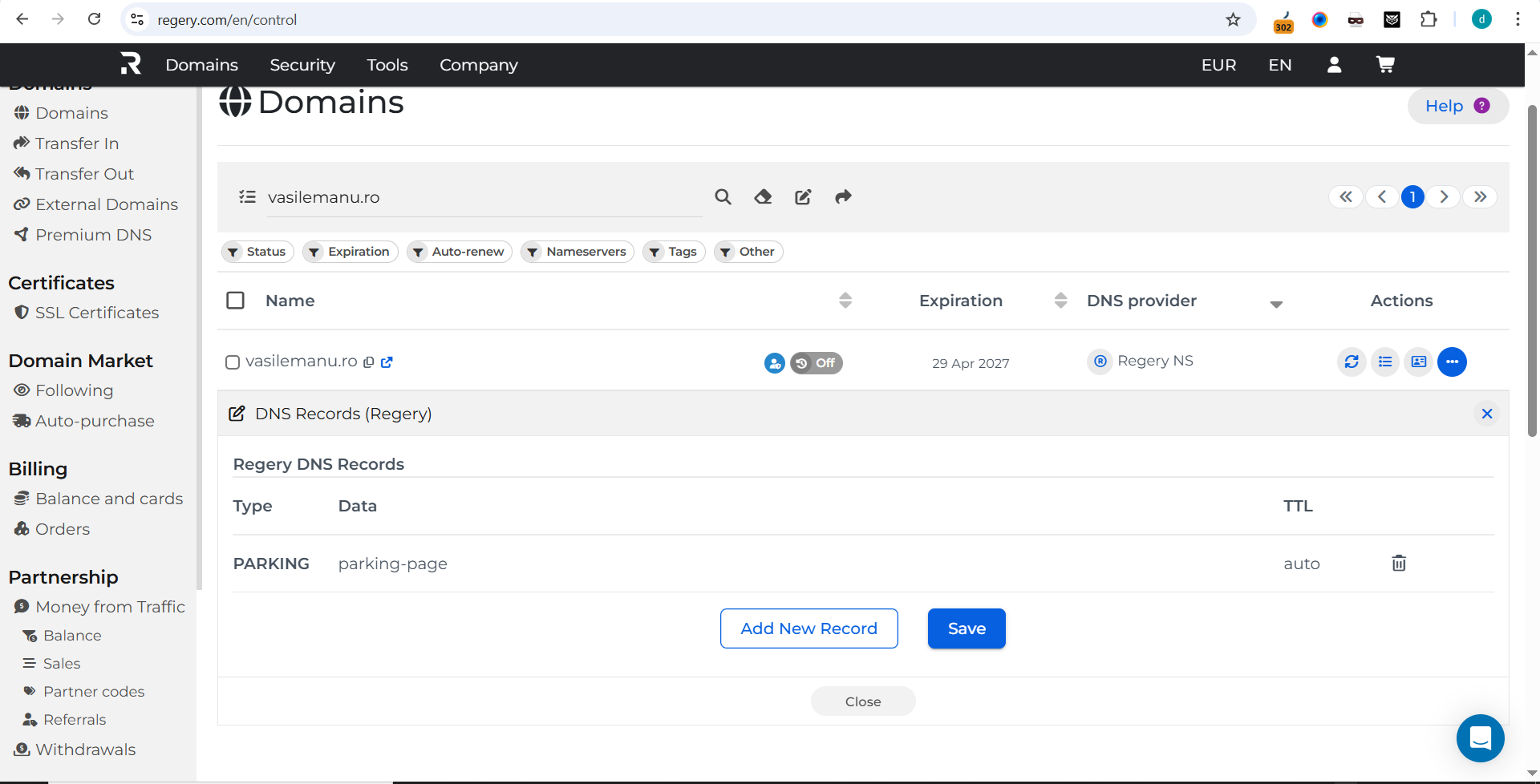Go to the next results page

[x=1444, y=197]
